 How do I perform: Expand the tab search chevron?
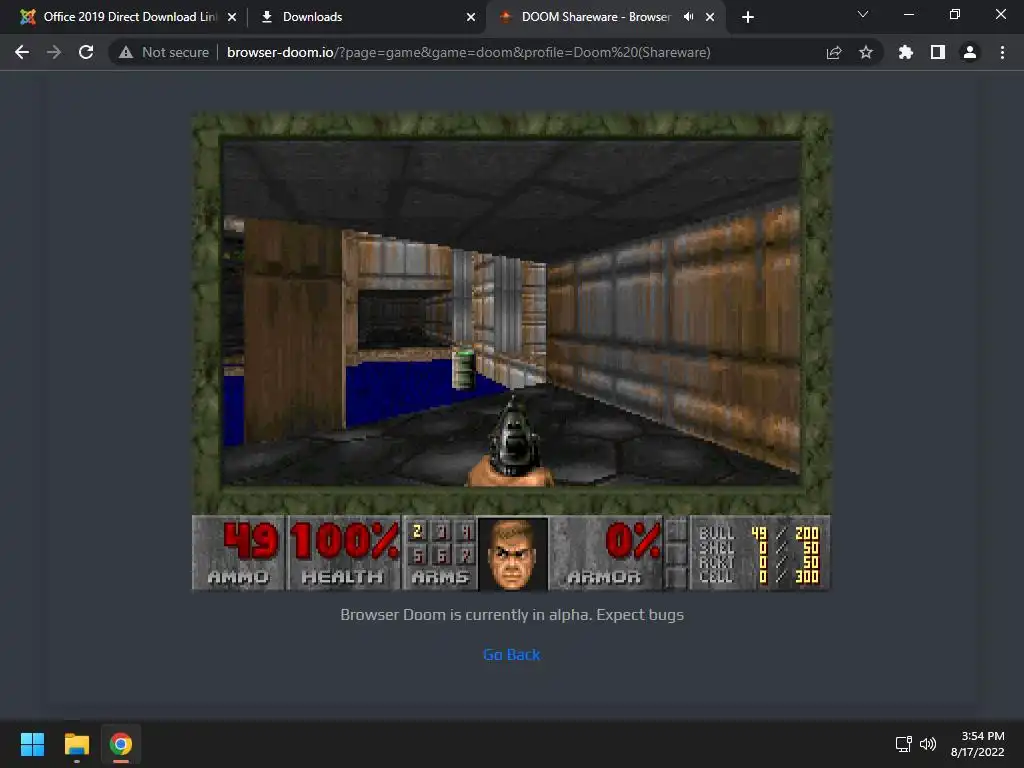(863, 14)
